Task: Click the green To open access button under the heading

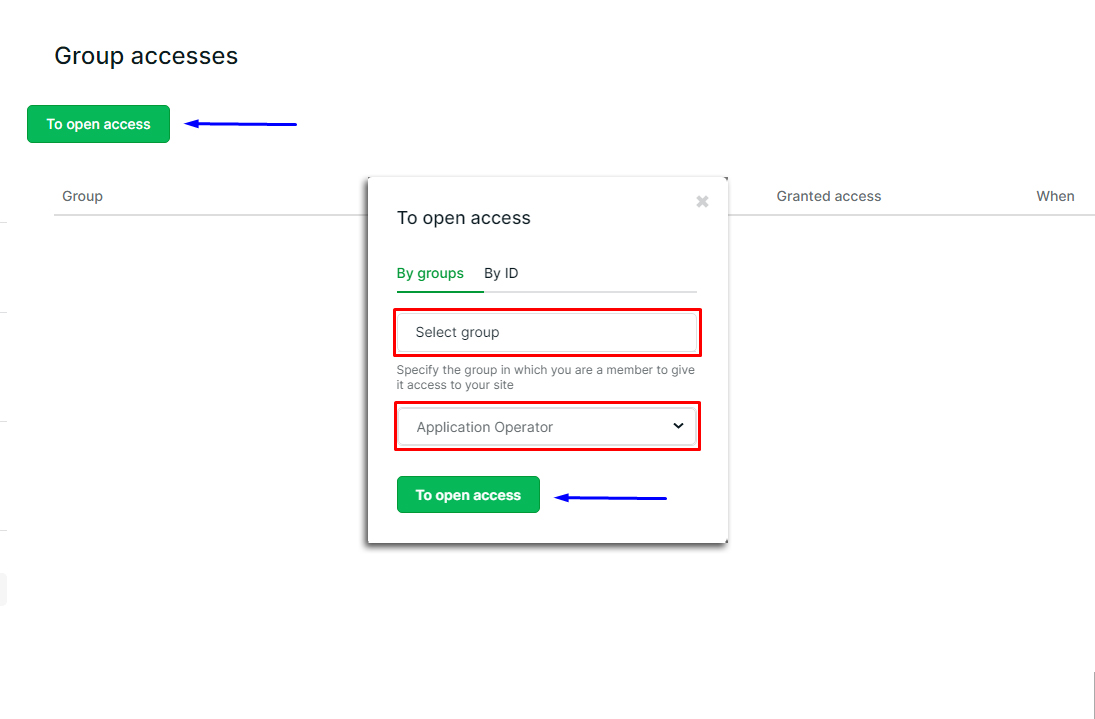Action: [98, 124]
